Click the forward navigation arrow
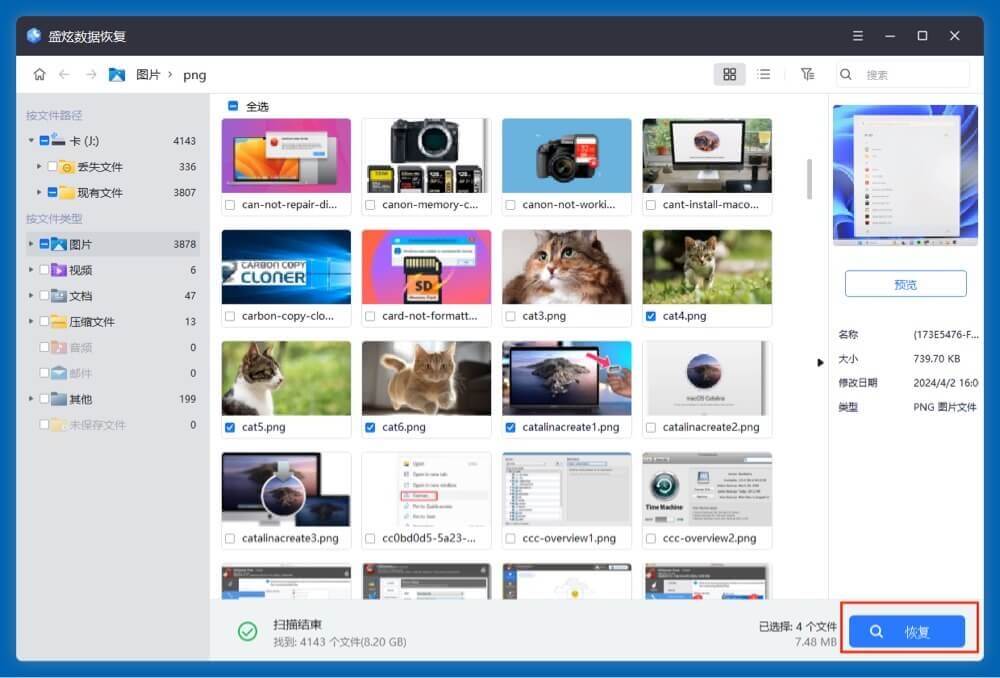The image size is (1000, 678). tap(89, 74)
